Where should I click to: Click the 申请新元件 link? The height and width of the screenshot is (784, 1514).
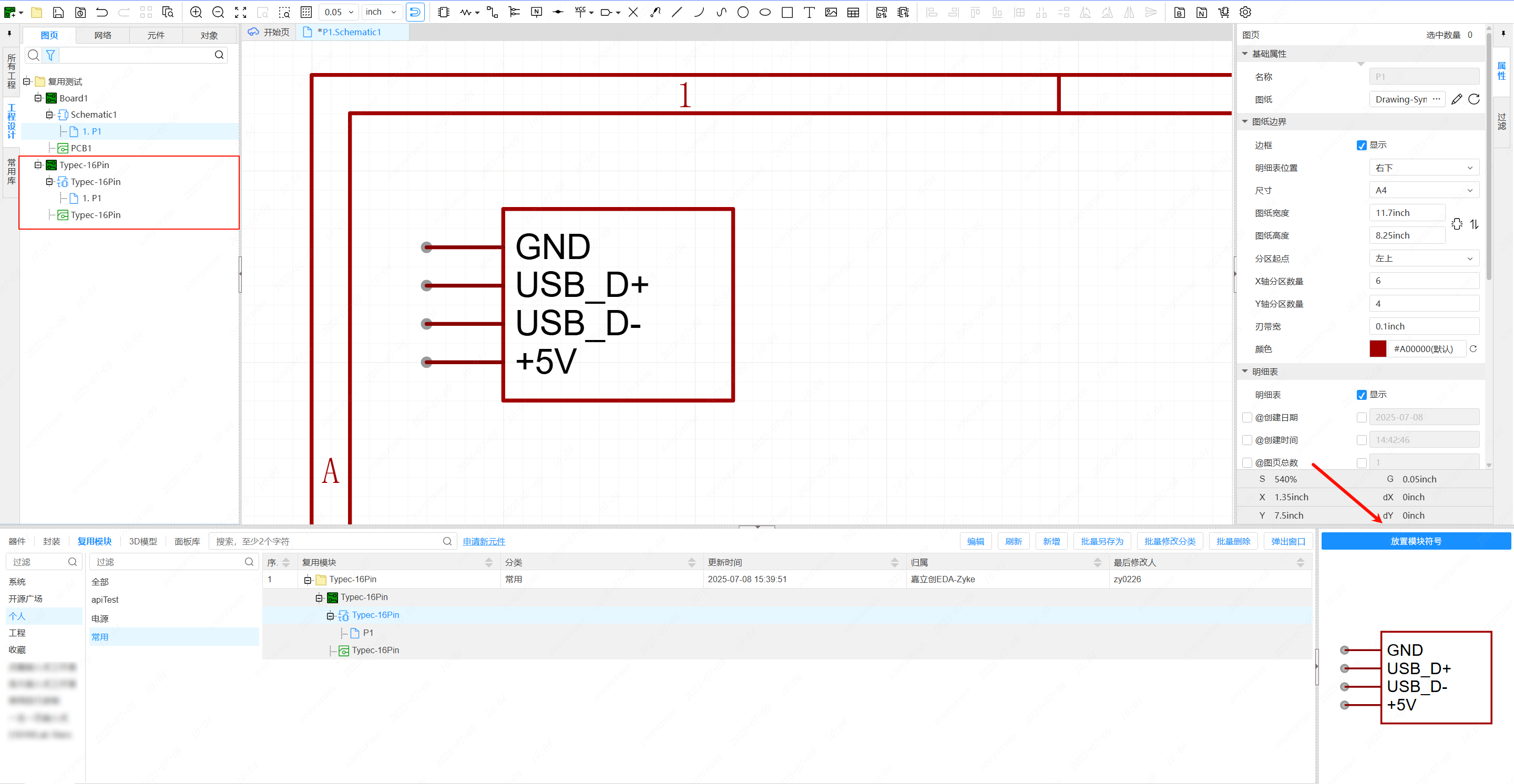(484, 541)
